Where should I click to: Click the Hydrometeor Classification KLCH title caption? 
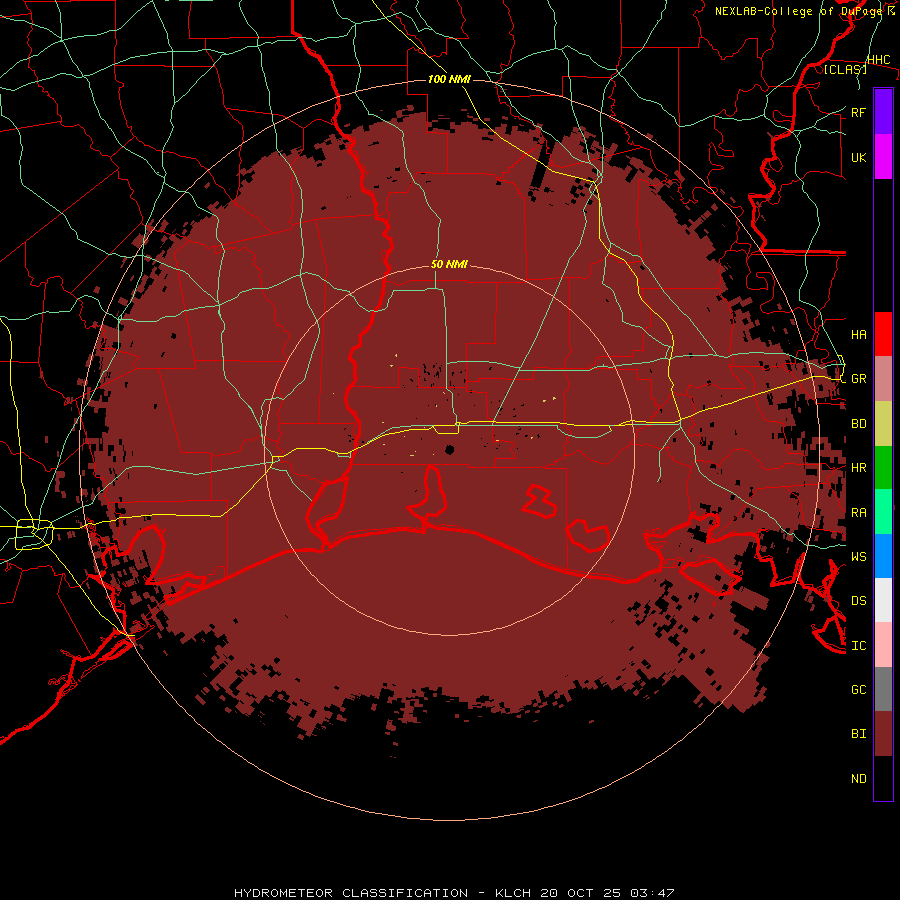pyautogui.click(x=454, y=893)
